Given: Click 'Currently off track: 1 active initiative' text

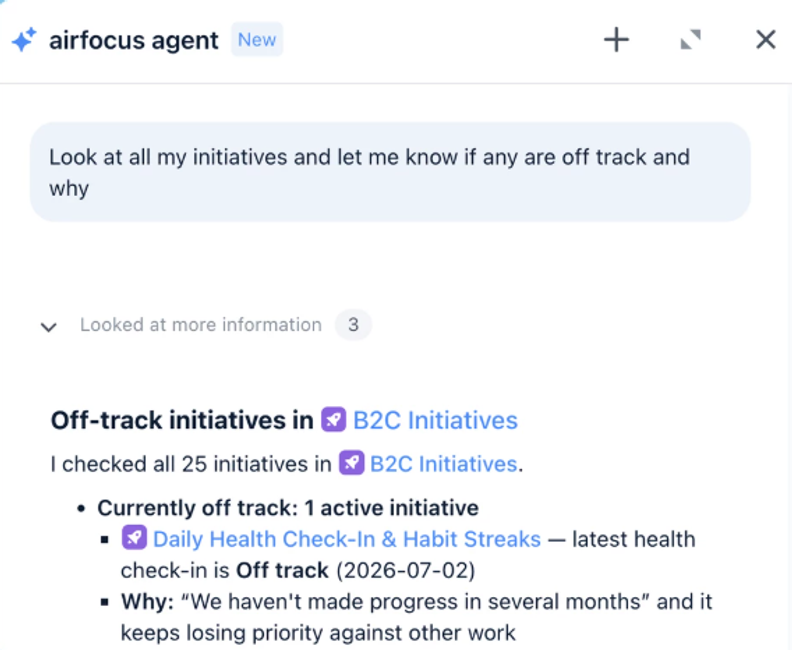Looking at the screenshot, I should tap(288, 508).
